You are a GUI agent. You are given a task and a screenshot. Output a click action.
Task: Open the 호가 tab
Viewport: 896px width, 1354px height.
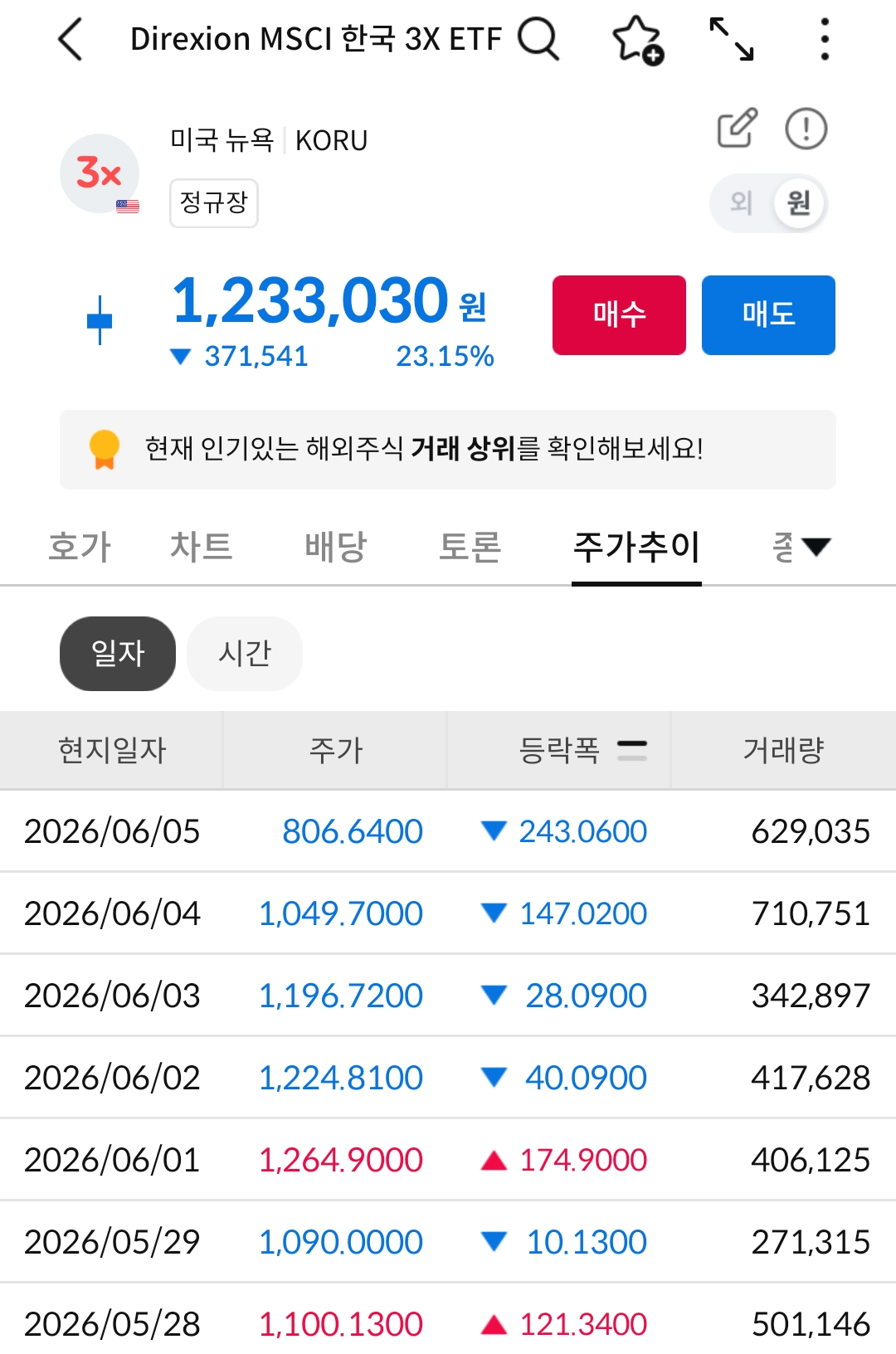tap(80, 547)
